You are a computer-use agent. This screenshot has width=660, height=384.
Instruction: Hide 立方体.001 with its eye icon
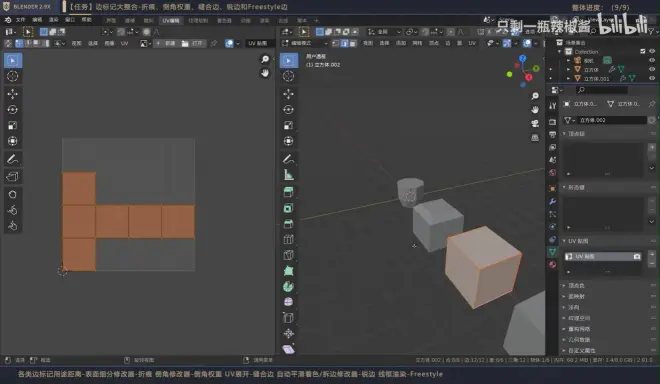click(x=652, y=78)
